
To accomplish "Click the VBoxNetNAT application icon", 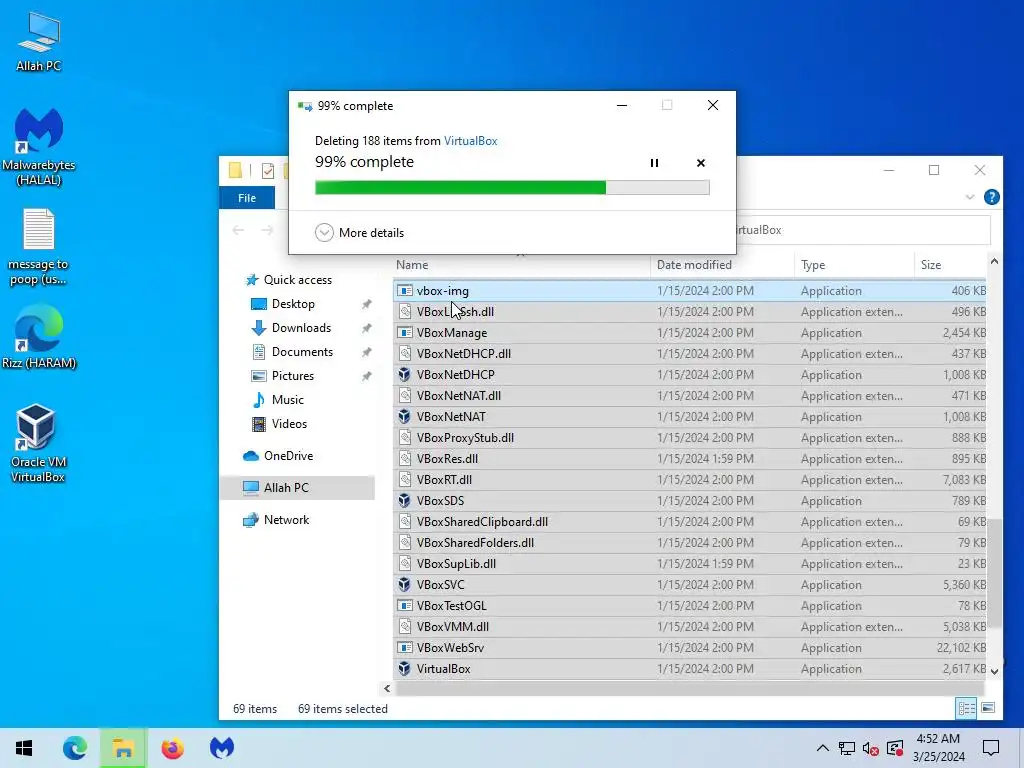I will coord(404,416).
